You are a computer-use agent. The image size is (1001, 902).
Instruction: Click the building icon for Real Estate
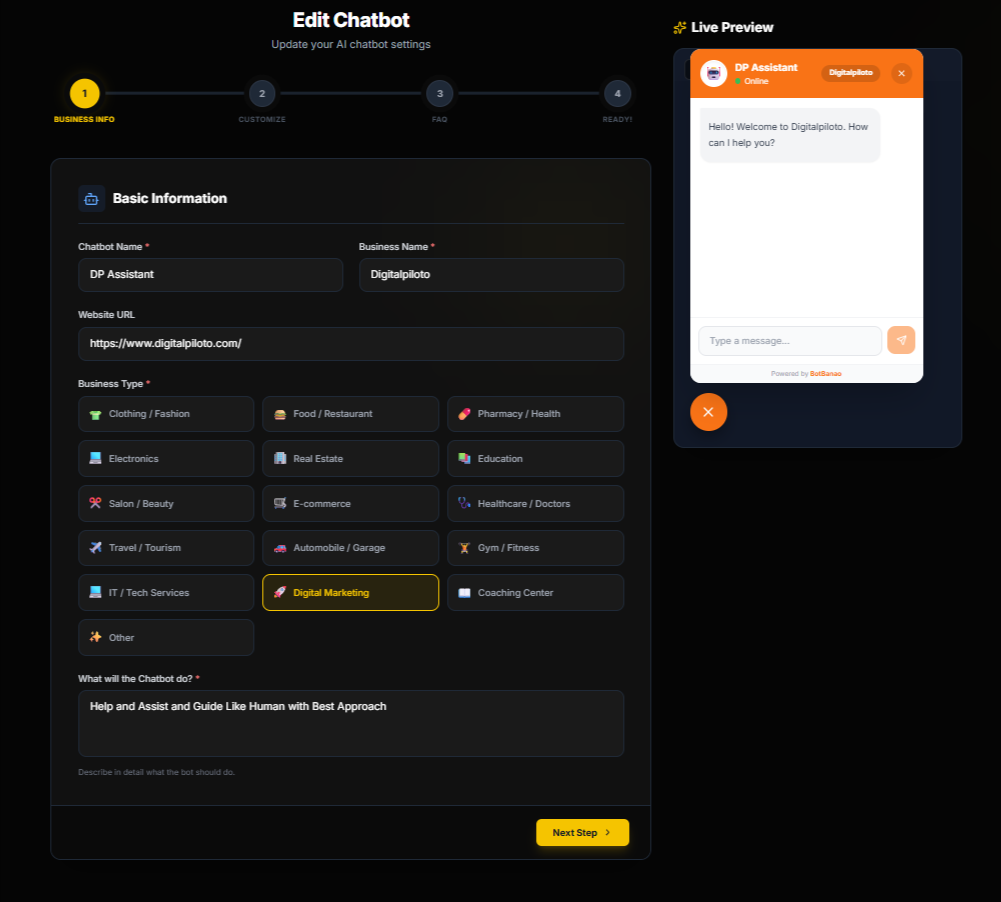pos(280,458)
